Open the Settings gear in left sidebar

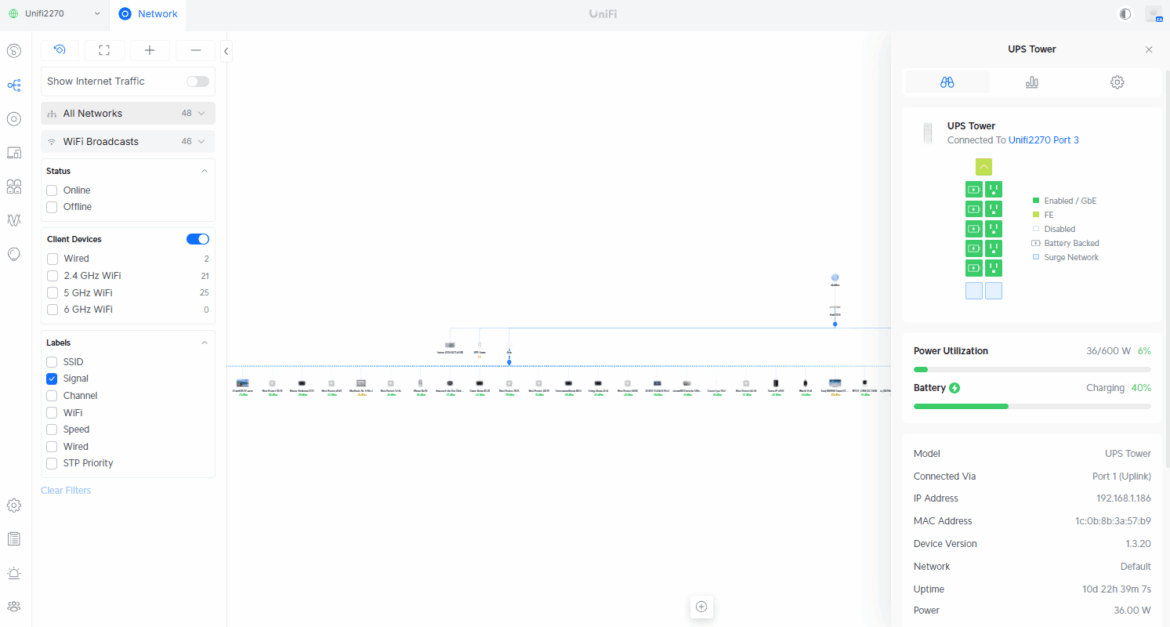[14, 505]
